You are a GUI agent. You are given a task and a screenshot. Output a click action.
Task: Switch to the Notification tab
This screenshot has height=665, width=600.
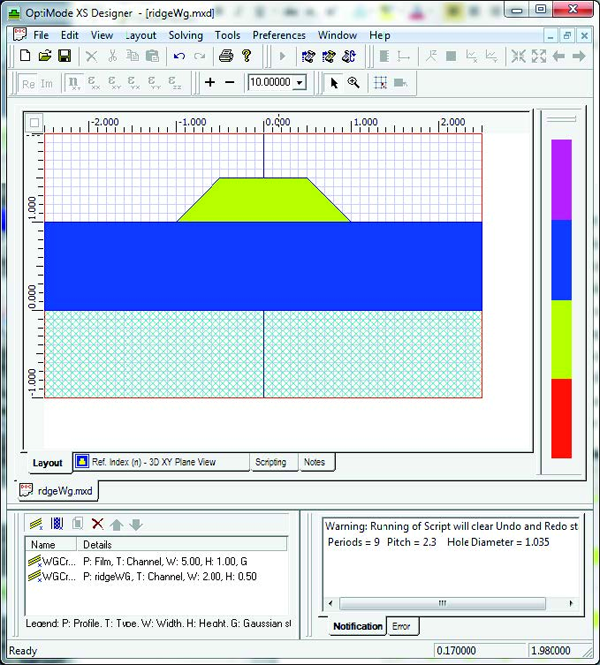click(x=357, y=626)
